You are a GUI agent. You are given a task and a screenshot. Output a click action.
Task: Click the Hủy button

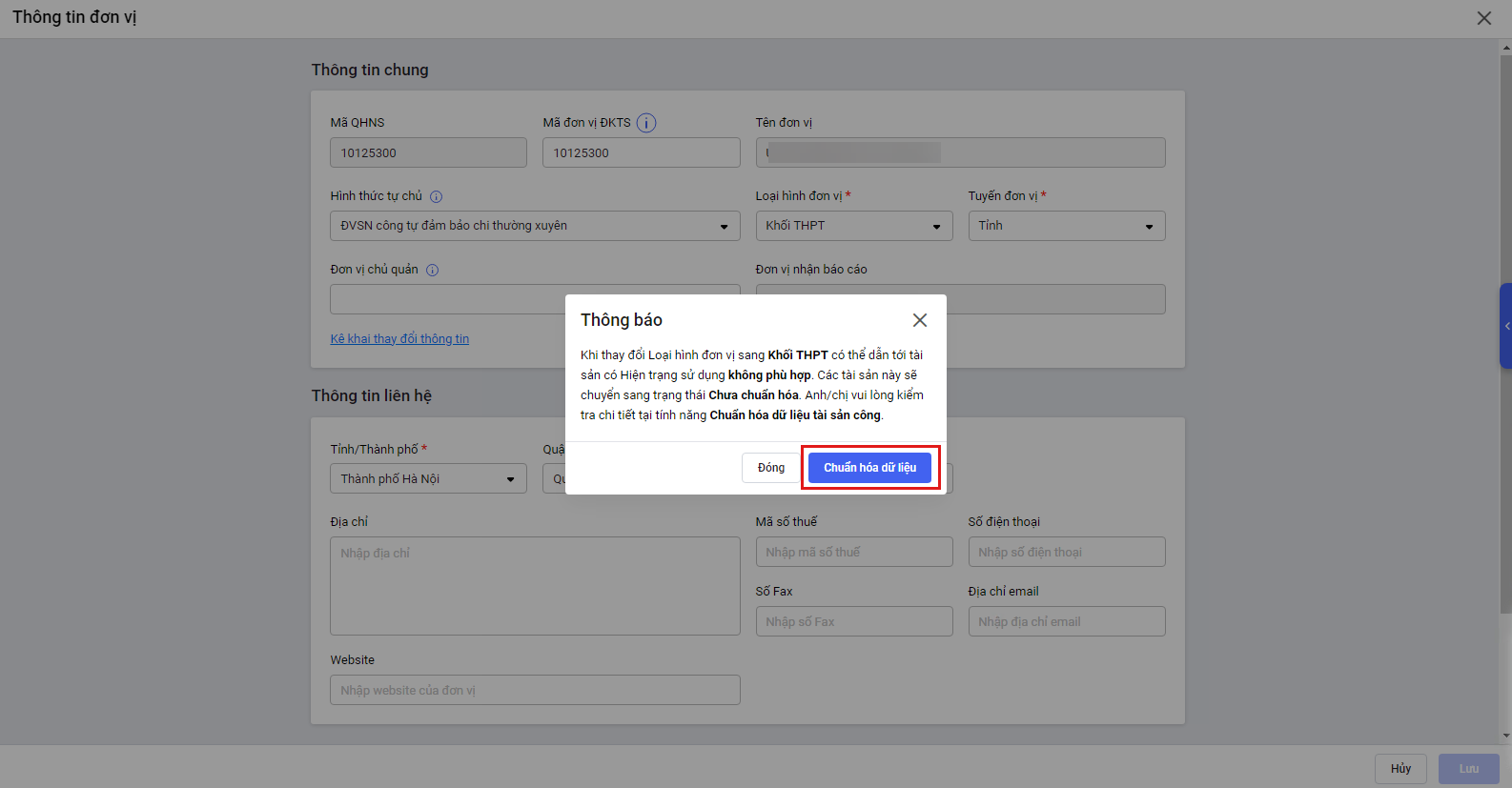[1400, 769]
